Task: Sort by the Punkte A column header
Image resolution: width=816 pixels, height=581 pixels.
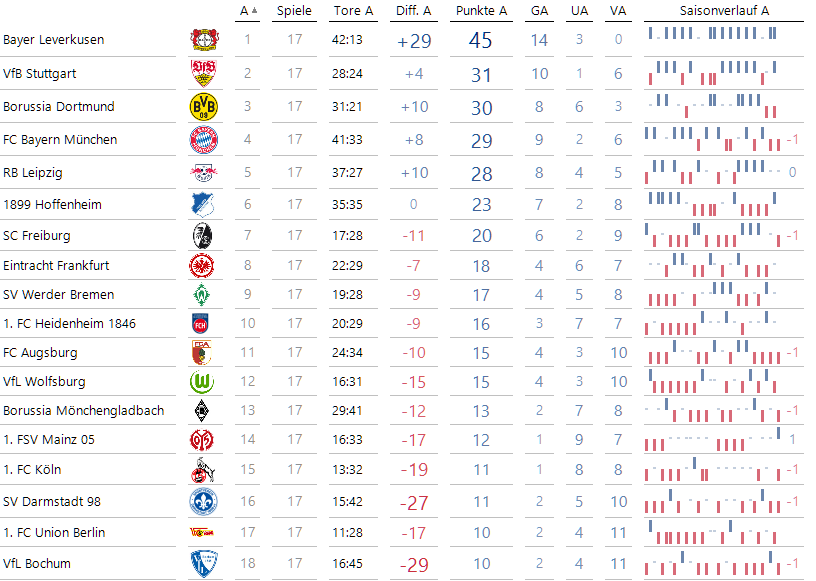Action: tap(481, 11)
